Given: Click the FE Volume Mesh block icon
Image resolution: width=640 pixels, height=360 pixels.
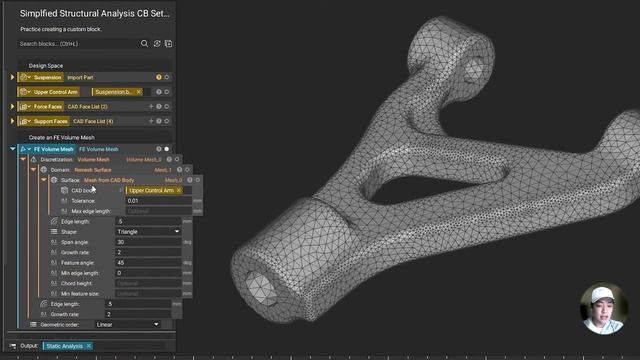Looking at the screenshot, I should 24,149.
